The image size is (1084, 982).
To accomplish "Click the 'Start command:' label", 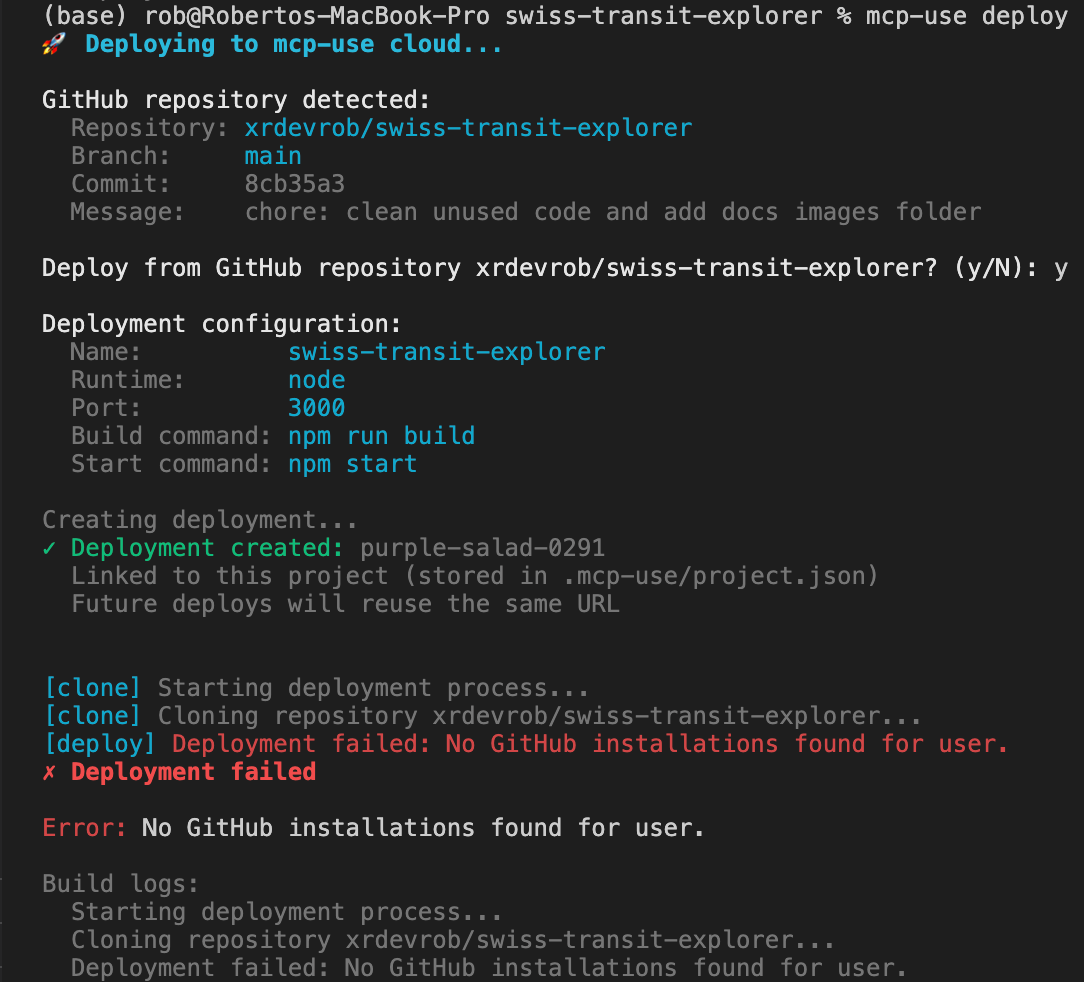I will pos(171,464).
